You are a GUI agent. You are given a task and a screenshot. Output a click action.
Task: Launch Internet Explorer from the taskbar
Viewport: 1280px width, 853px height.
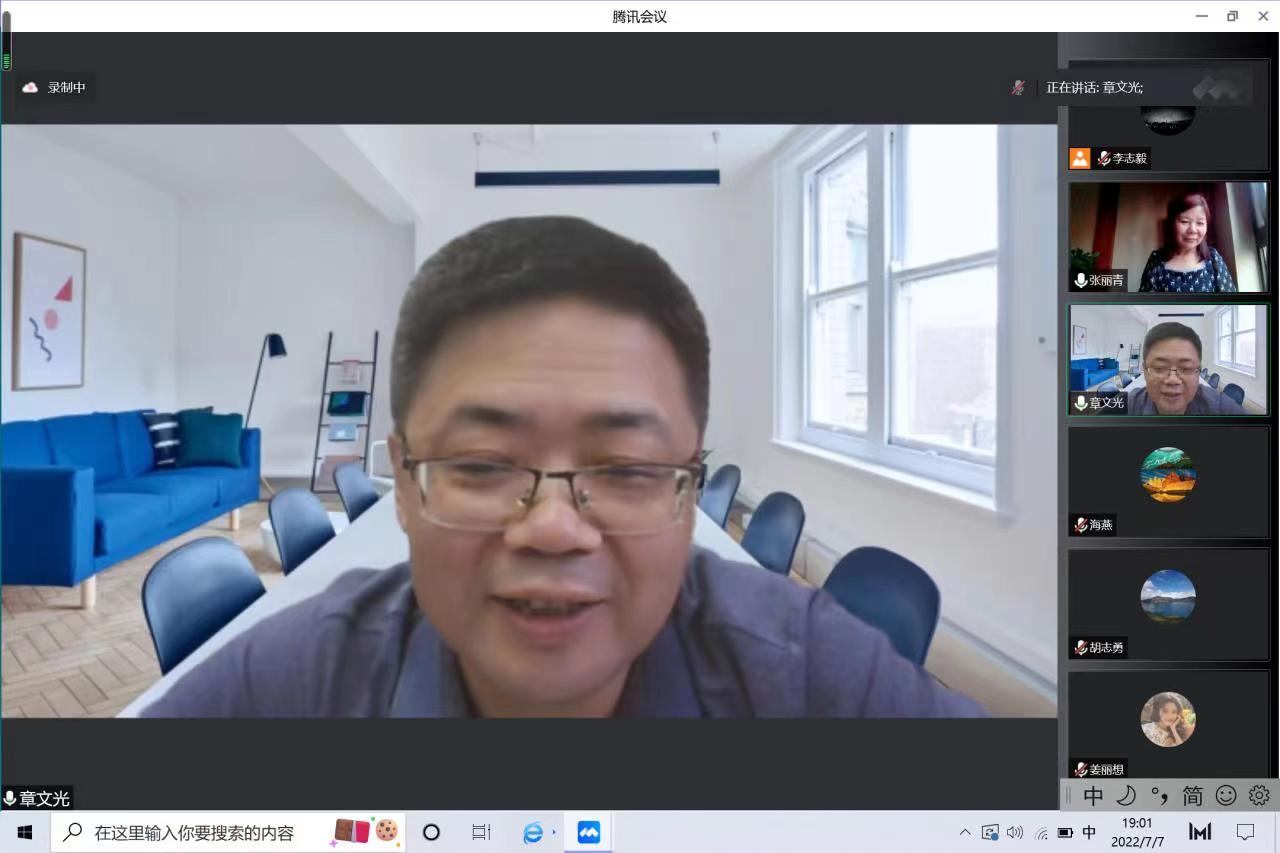pyautogui.click(x=533, y=832)
